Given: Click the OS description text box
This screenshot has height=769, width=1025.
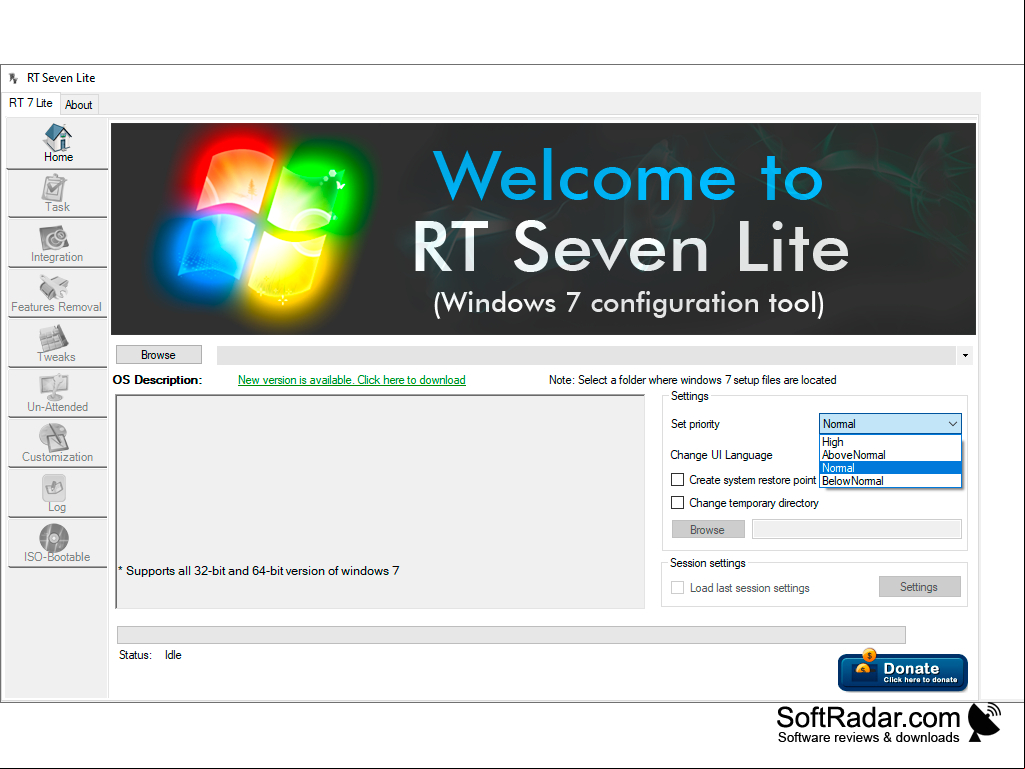Looking at the screenshot, I should [380, 502].
